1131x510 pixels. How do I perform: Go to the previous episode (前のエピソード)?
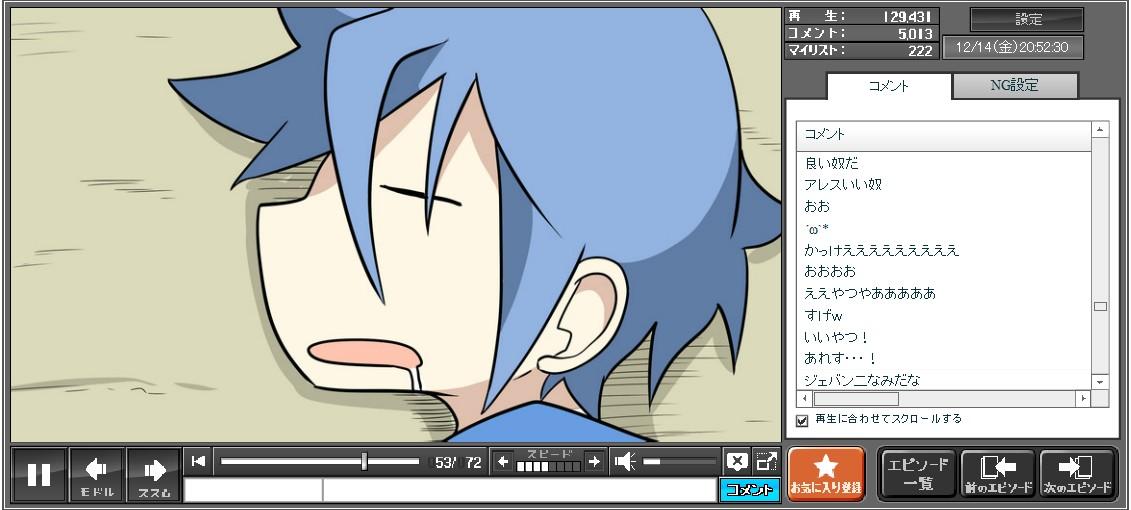(997, 473)
